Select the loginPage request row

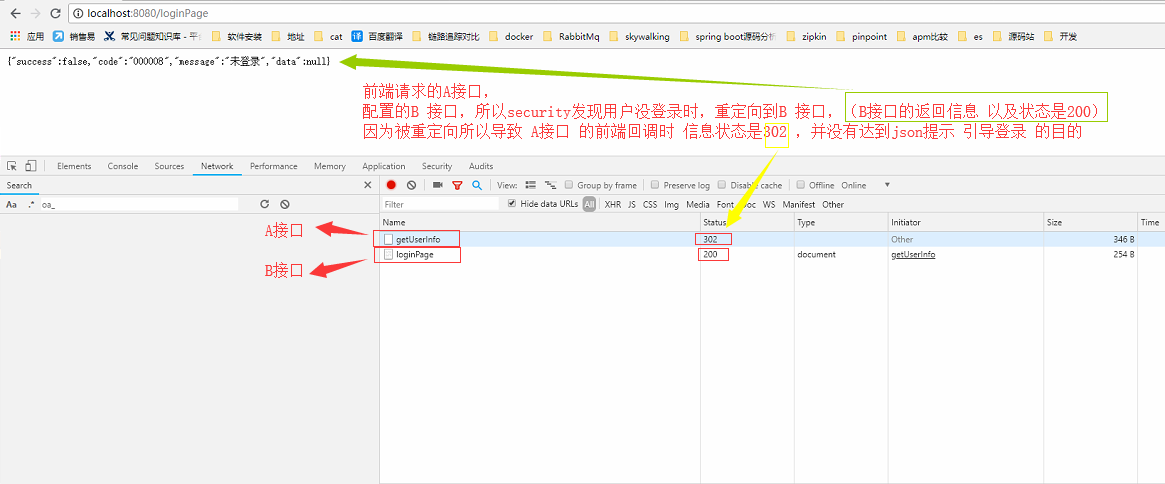(772, 254)
